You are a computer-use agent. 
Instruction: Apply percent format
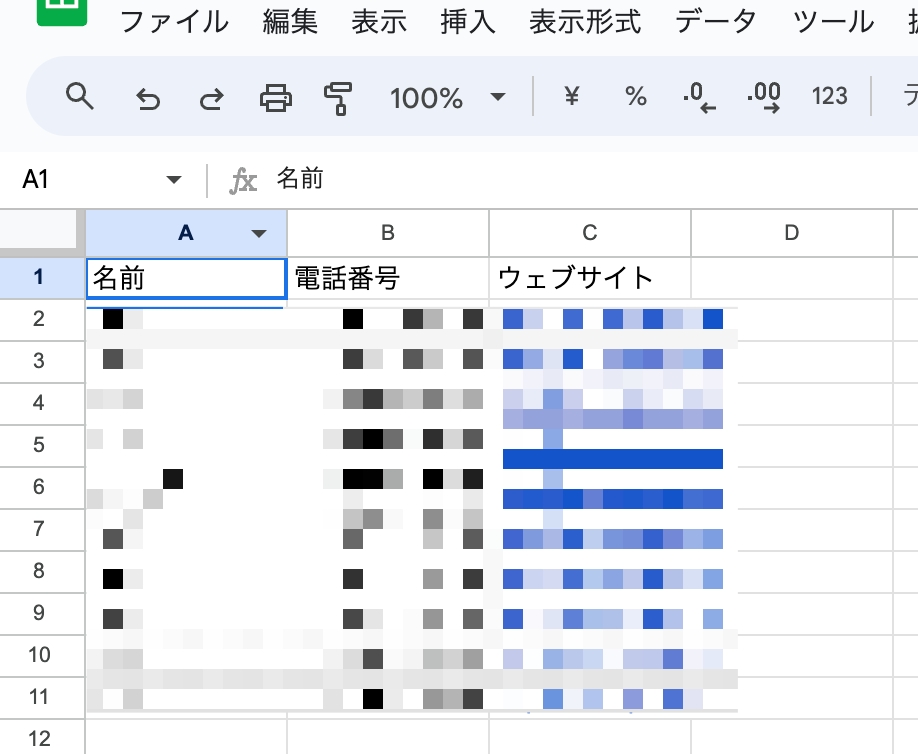(x=636, y=96)
